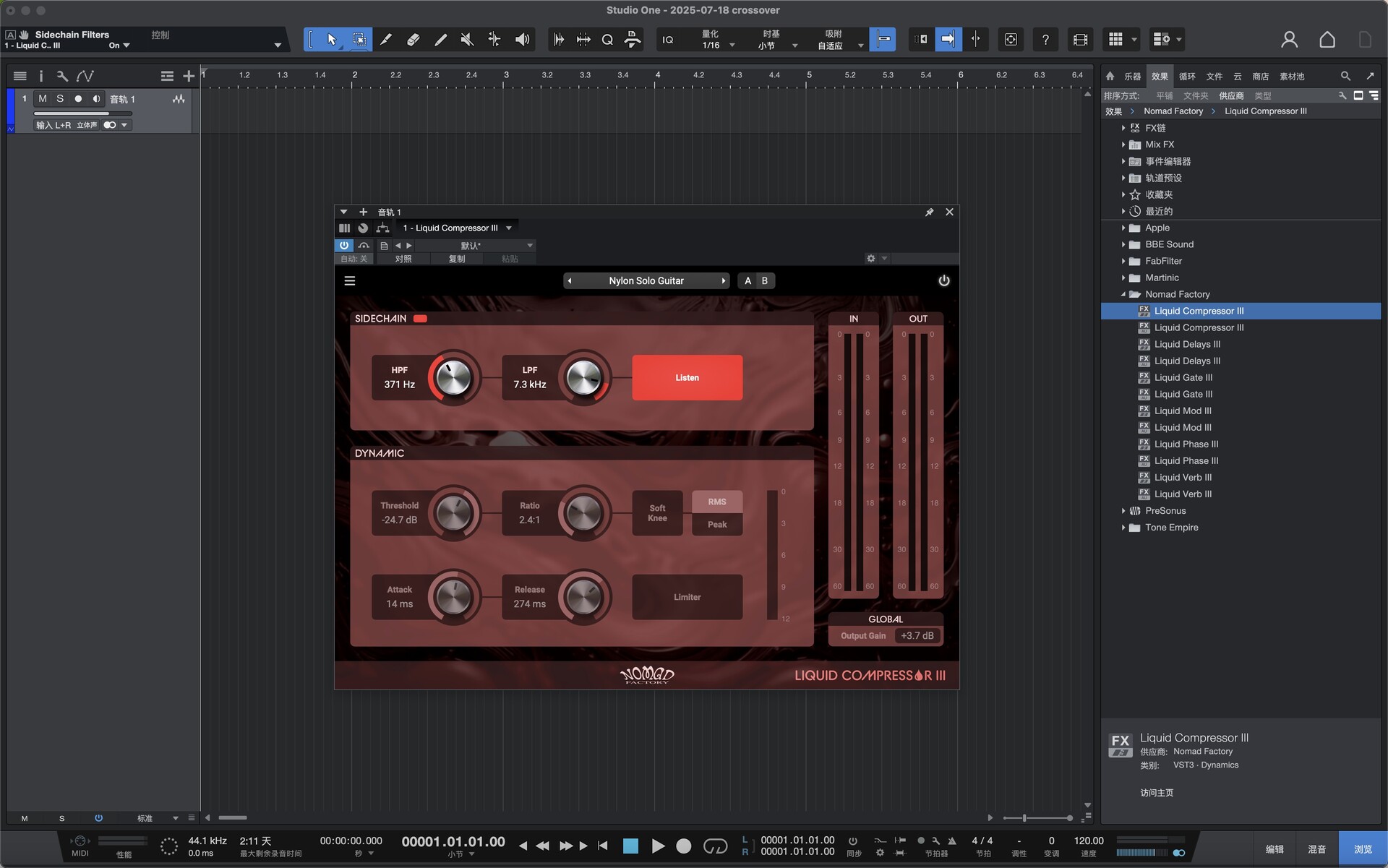This screenshot has height=868, width=1388.
Task: Open track wrench options icon
Action: pos(62,76)
